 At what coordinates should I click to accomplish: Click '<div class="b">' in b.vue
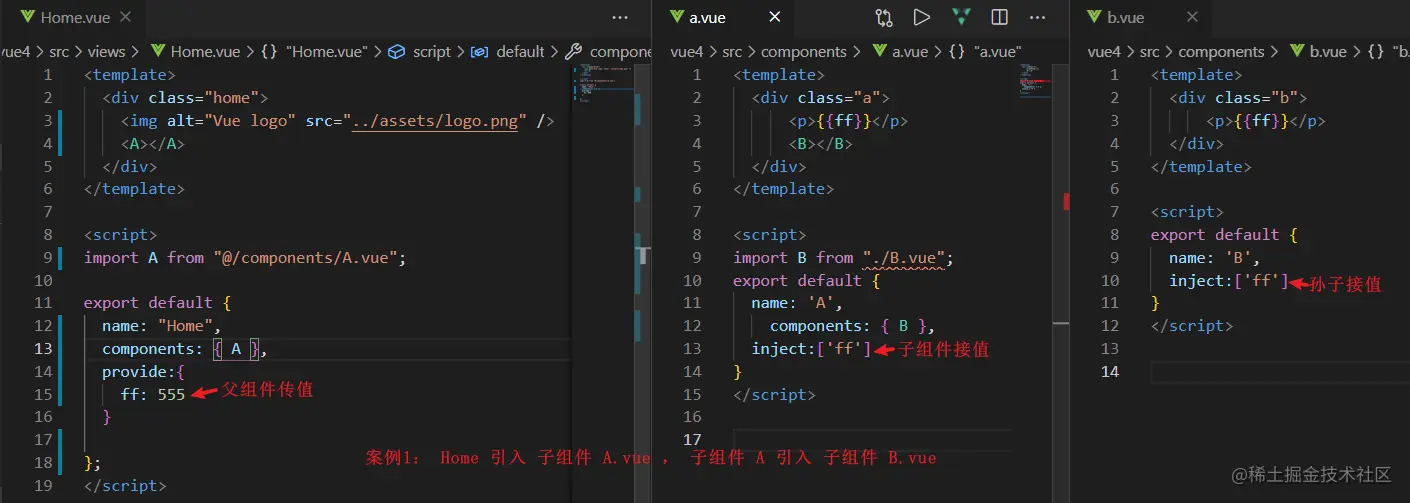click(x=1238, y=98)
